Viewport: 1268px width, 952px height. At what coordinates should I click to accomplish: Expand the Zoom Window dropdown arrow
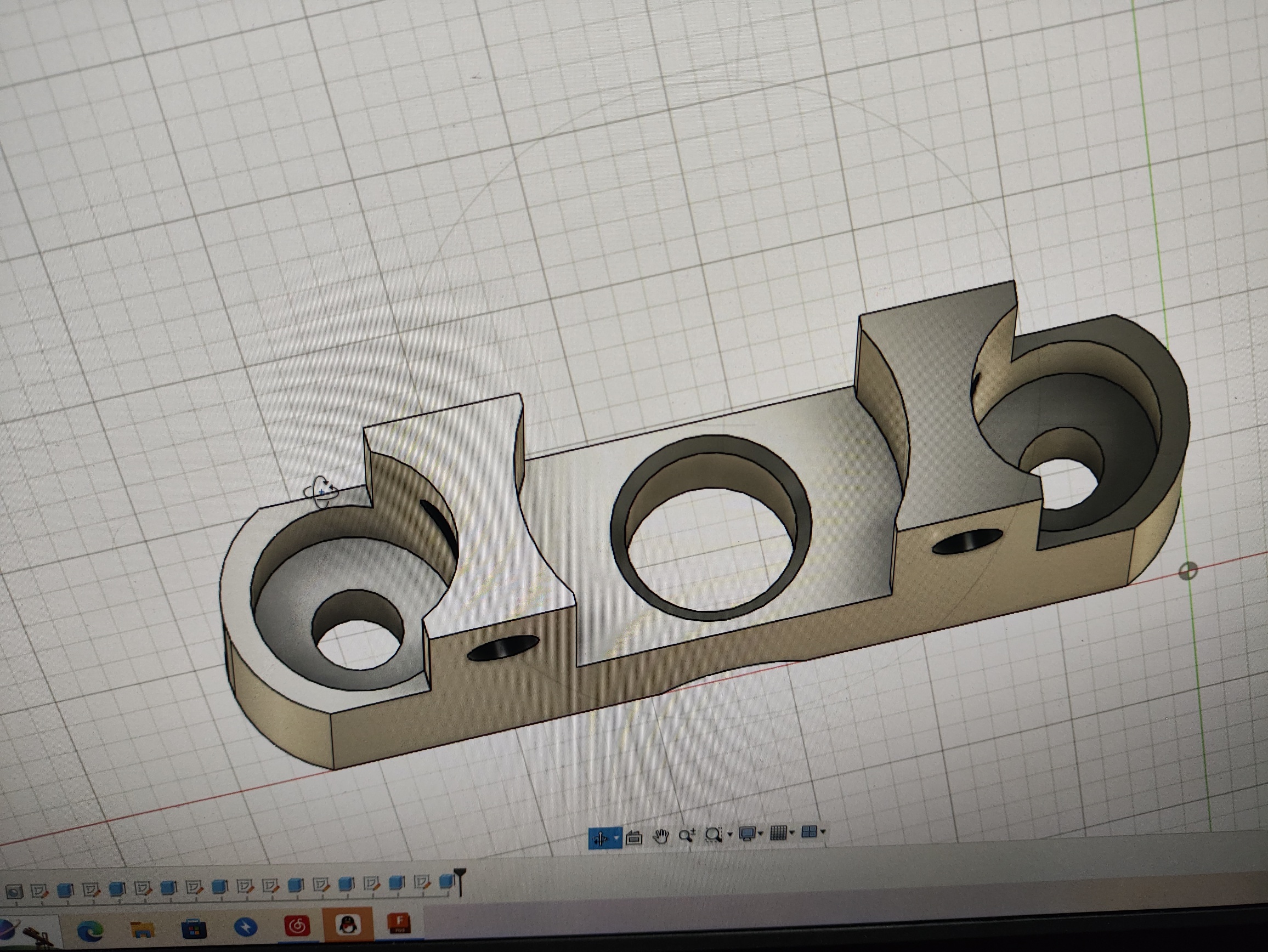click(x=730, y=835)
